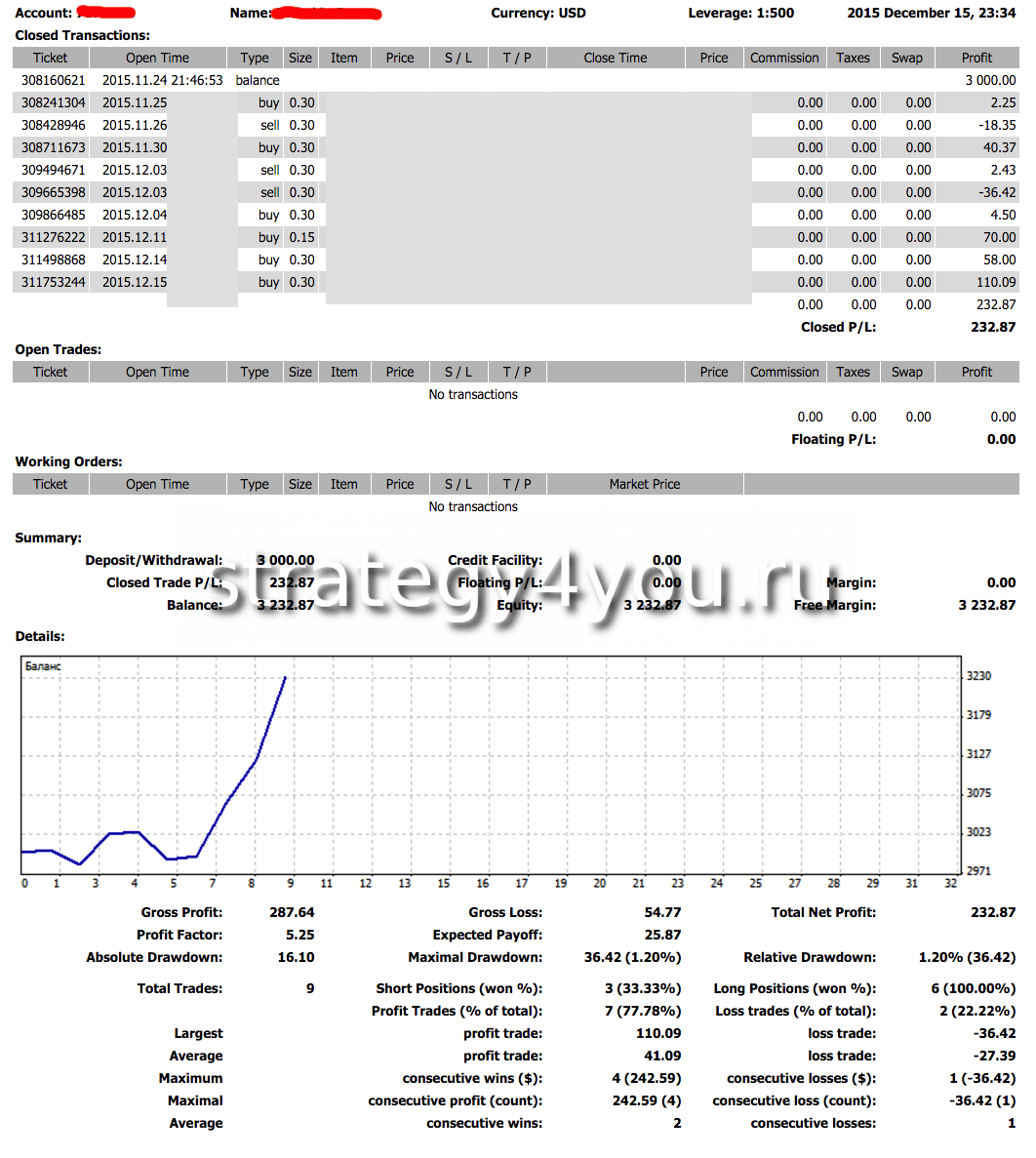Screen dimensions: 1036x1158
Task: Select the Profit Factor value 5.25
Action: (300, 935)
